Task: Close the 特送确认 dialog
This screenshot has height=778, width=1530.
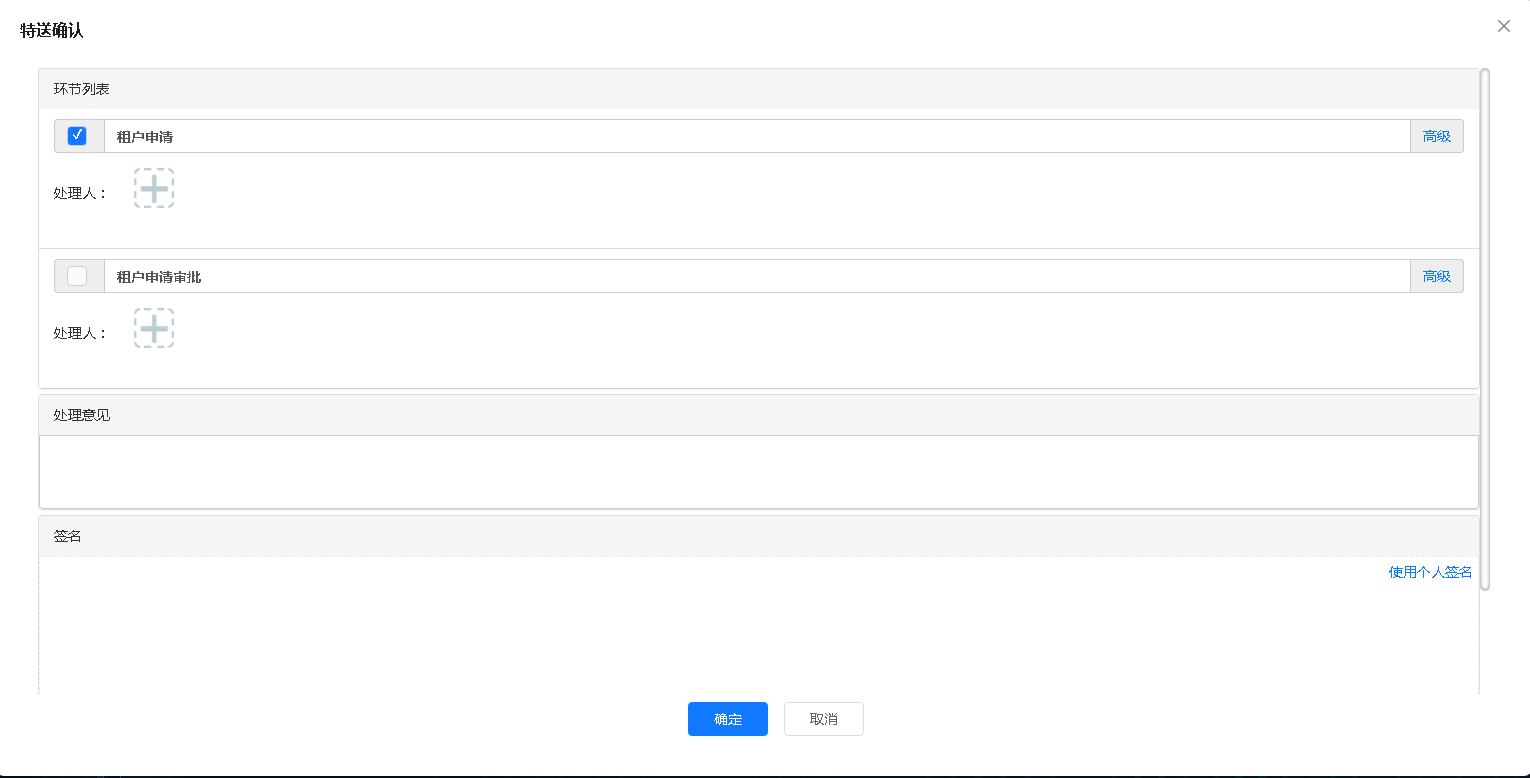Action: coord(1504,26)
